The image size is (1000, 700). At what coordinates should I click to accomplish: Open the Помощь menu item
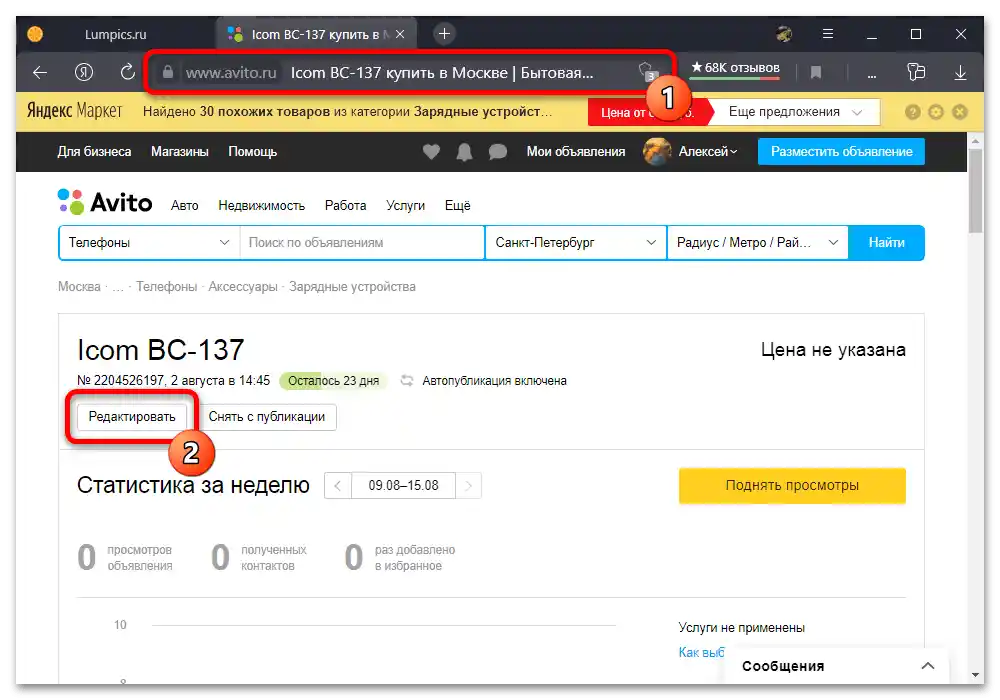click(253, 152)
